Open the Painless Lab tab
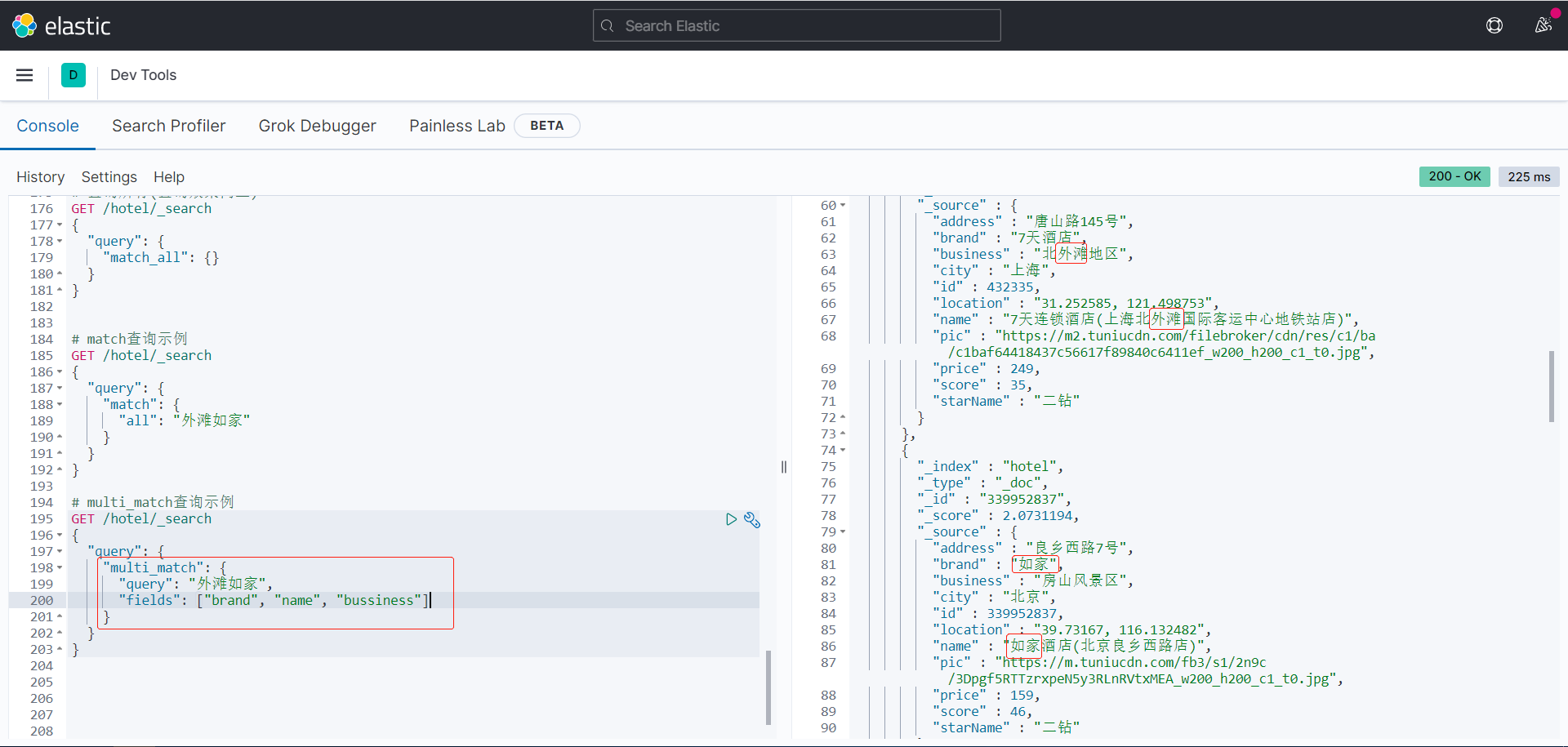 click(x=457, y=126)
